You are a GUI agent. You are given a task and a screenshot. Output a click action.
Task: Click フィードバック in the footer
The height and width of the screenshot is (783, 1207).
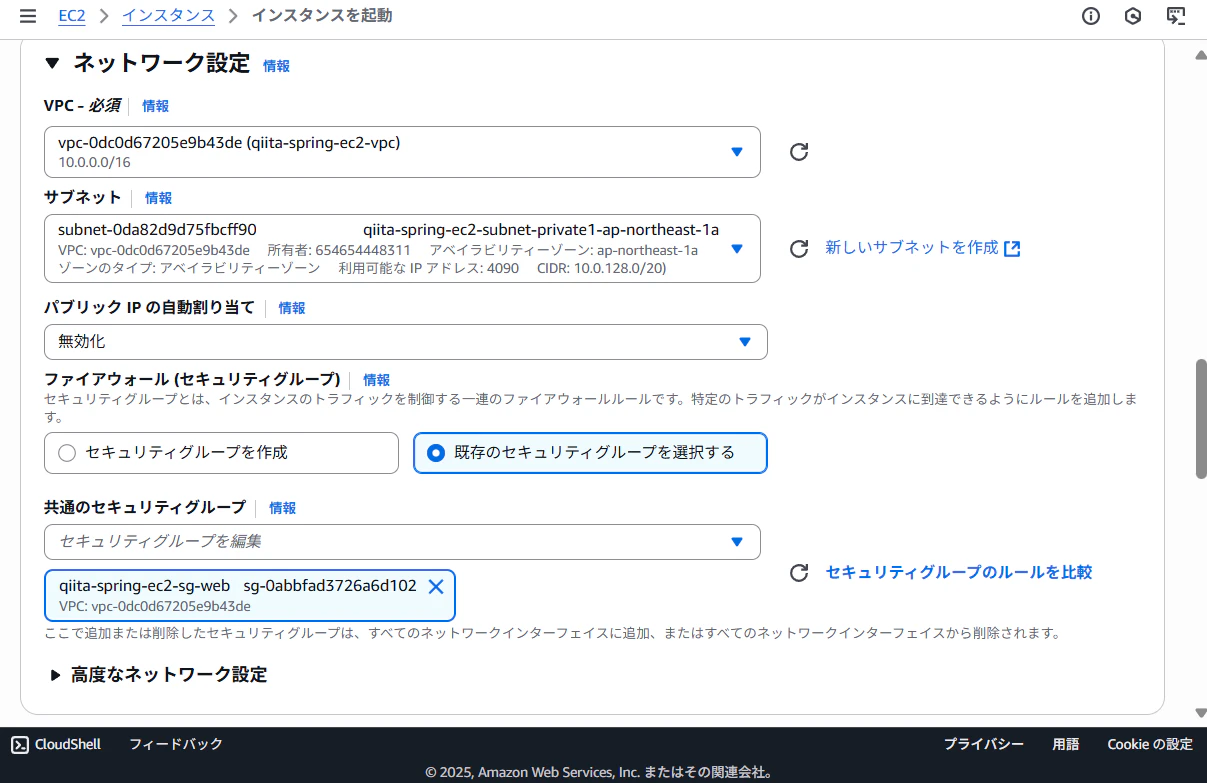coord(176,744)
